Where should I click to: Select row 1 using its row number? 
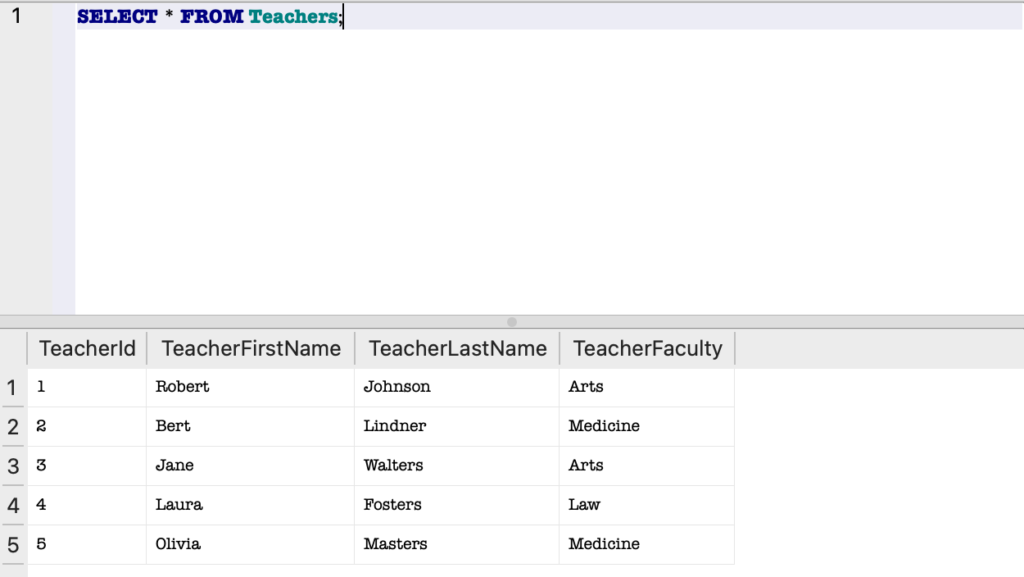pyautogui.click(x=12, y=387)
